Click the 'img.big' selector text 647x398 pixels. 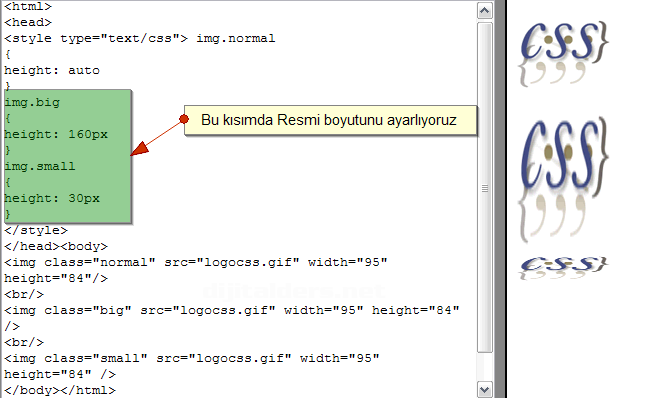[32, 102]
